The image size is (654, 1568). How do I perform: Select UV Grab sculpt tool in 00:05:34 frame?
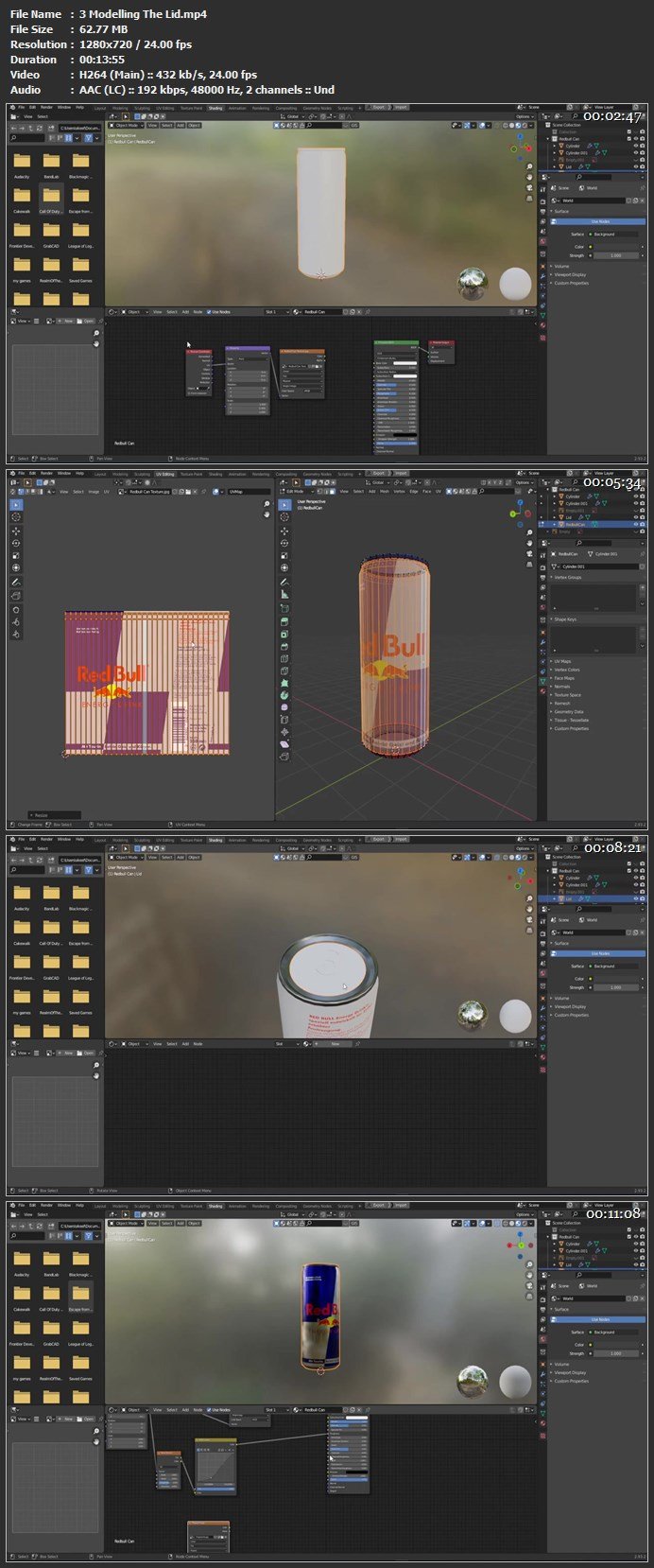click(17, 610)
